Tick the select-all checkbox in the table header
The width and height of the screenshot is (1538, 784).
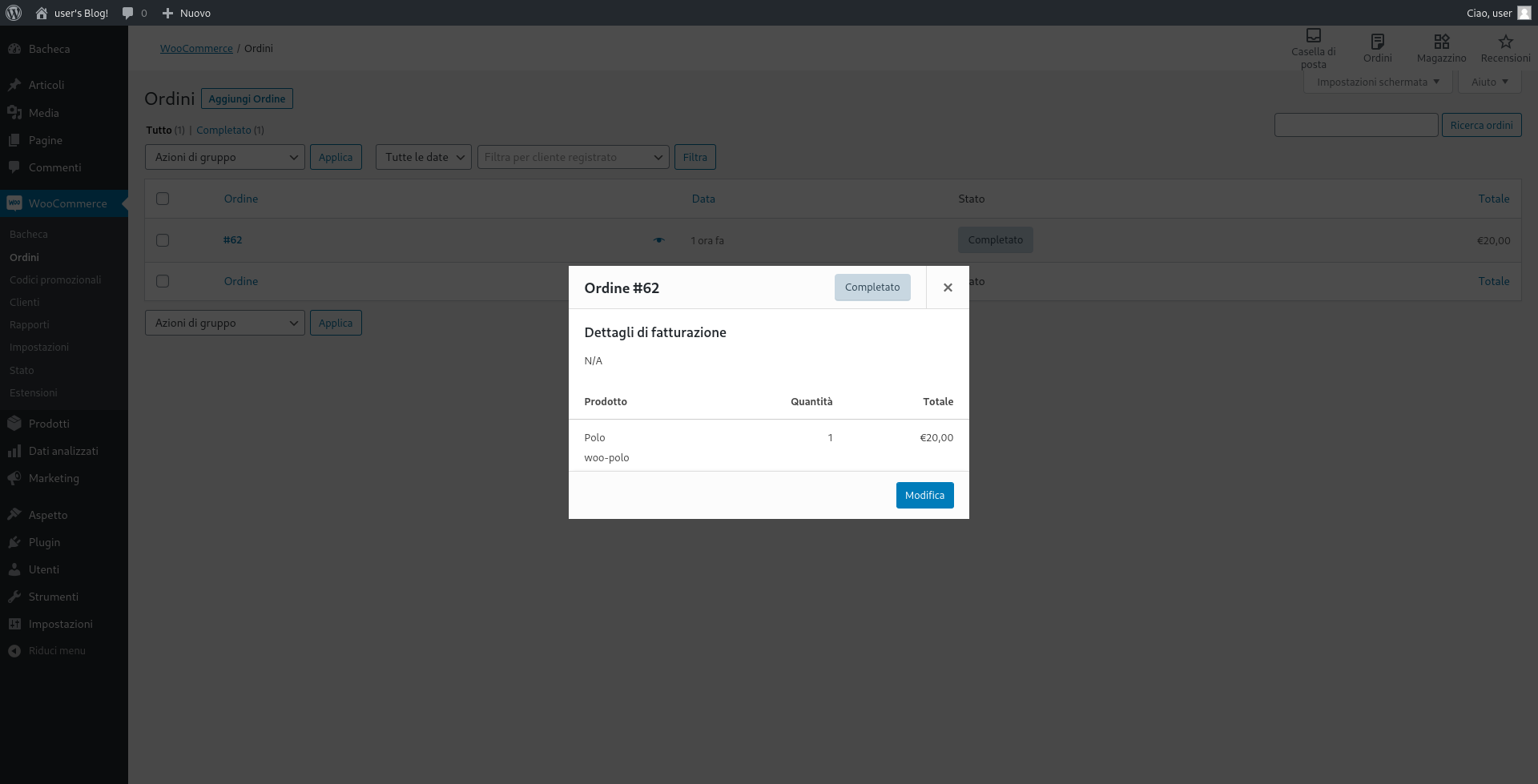click(163, 199)
